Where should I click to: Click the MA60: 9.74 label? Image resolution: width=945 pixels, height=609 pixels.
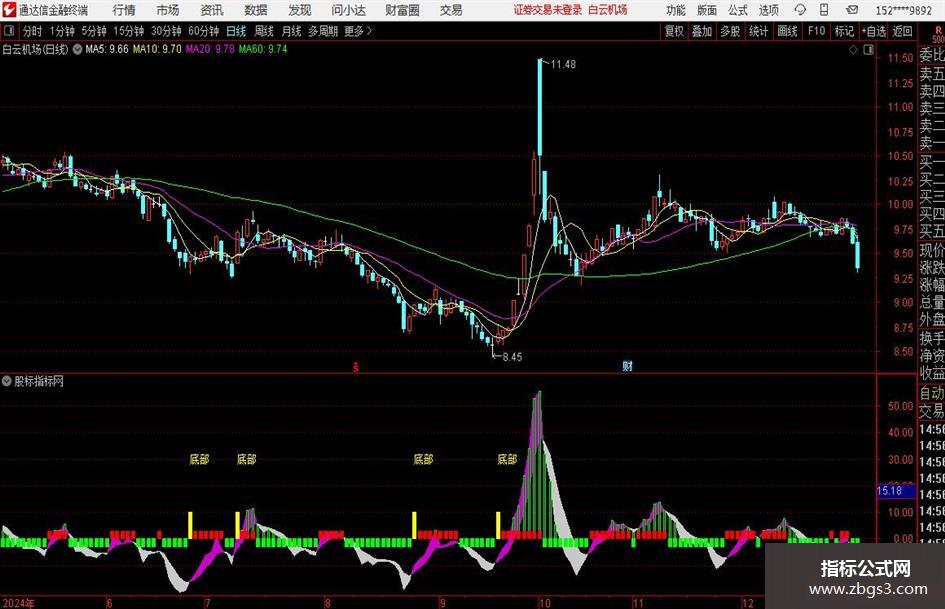point(263,49)
